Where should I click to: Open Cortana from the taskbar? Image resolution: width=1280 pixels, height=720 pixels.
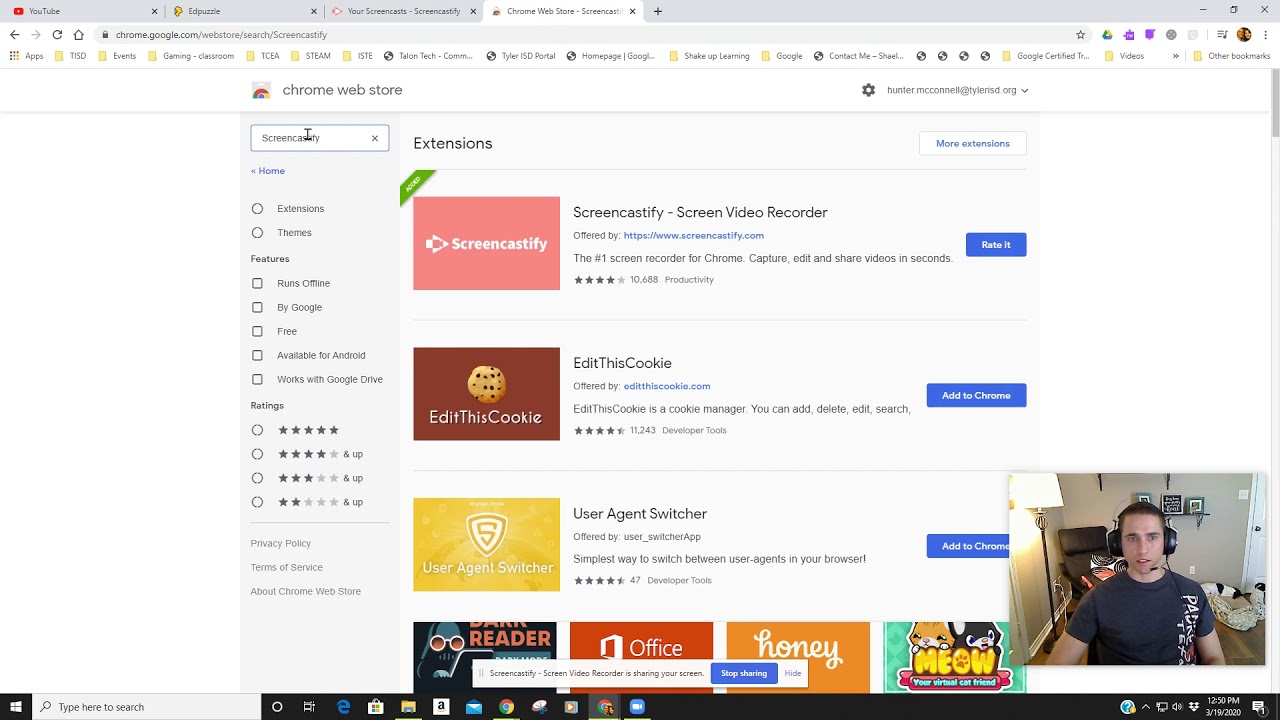click(277, 707)
